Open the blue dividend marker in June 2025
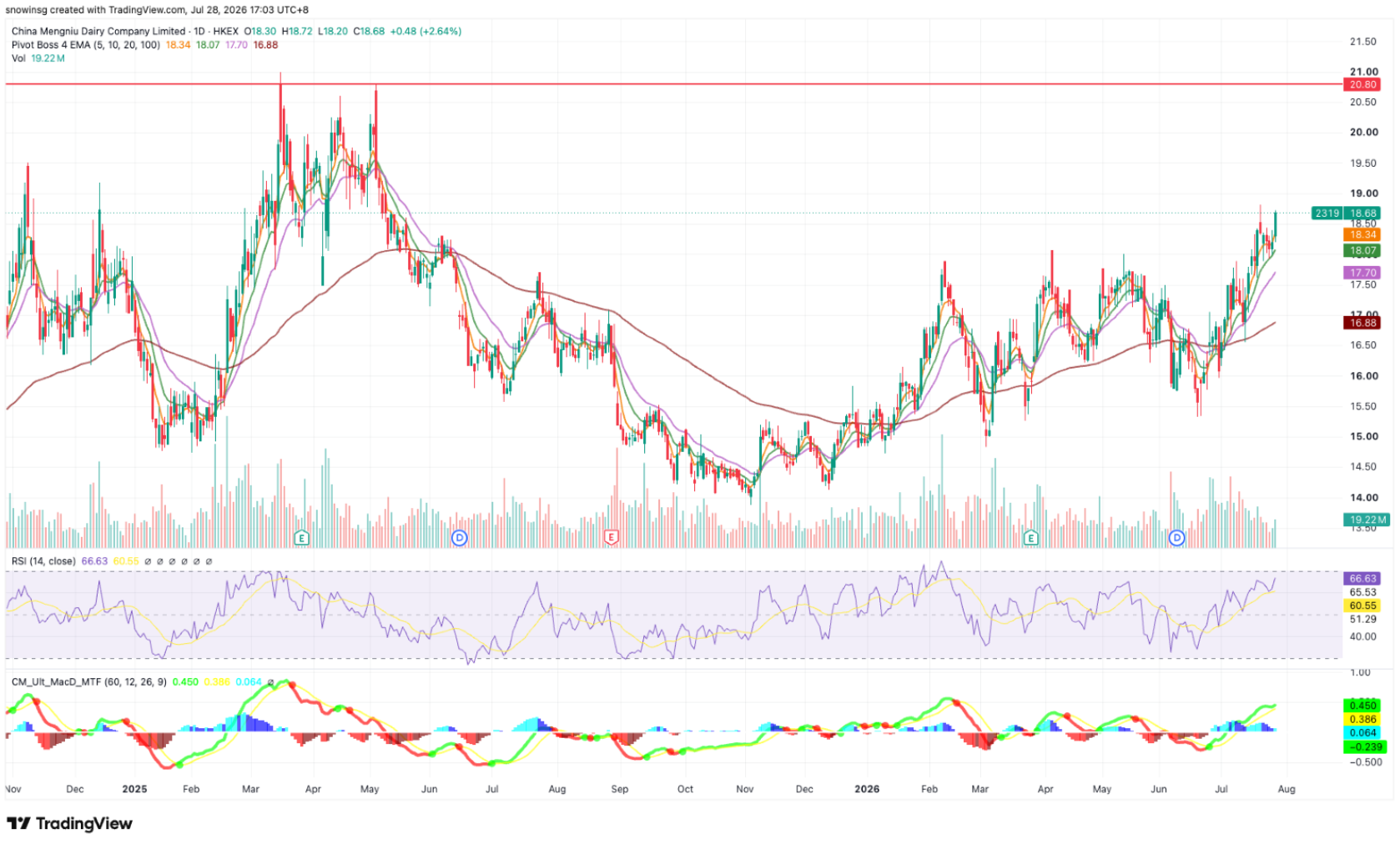This screenshot has width=1400, height=844. pyautogui.click(x=459, y=538)
